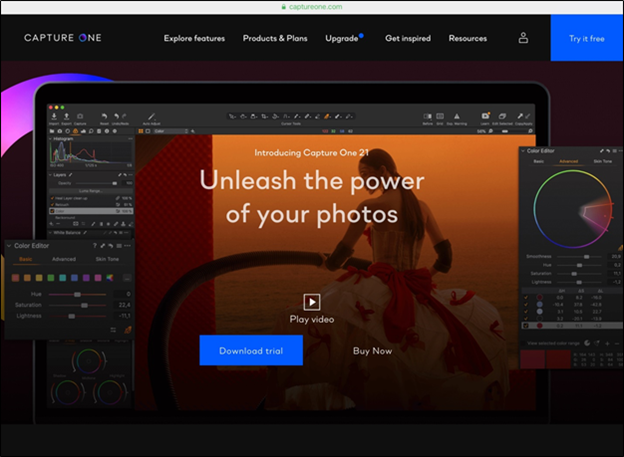Toggle View selected color range checkbox
The height and width of the screenshot is (457, 624).
pyautogui.click(x=523, y=343)
